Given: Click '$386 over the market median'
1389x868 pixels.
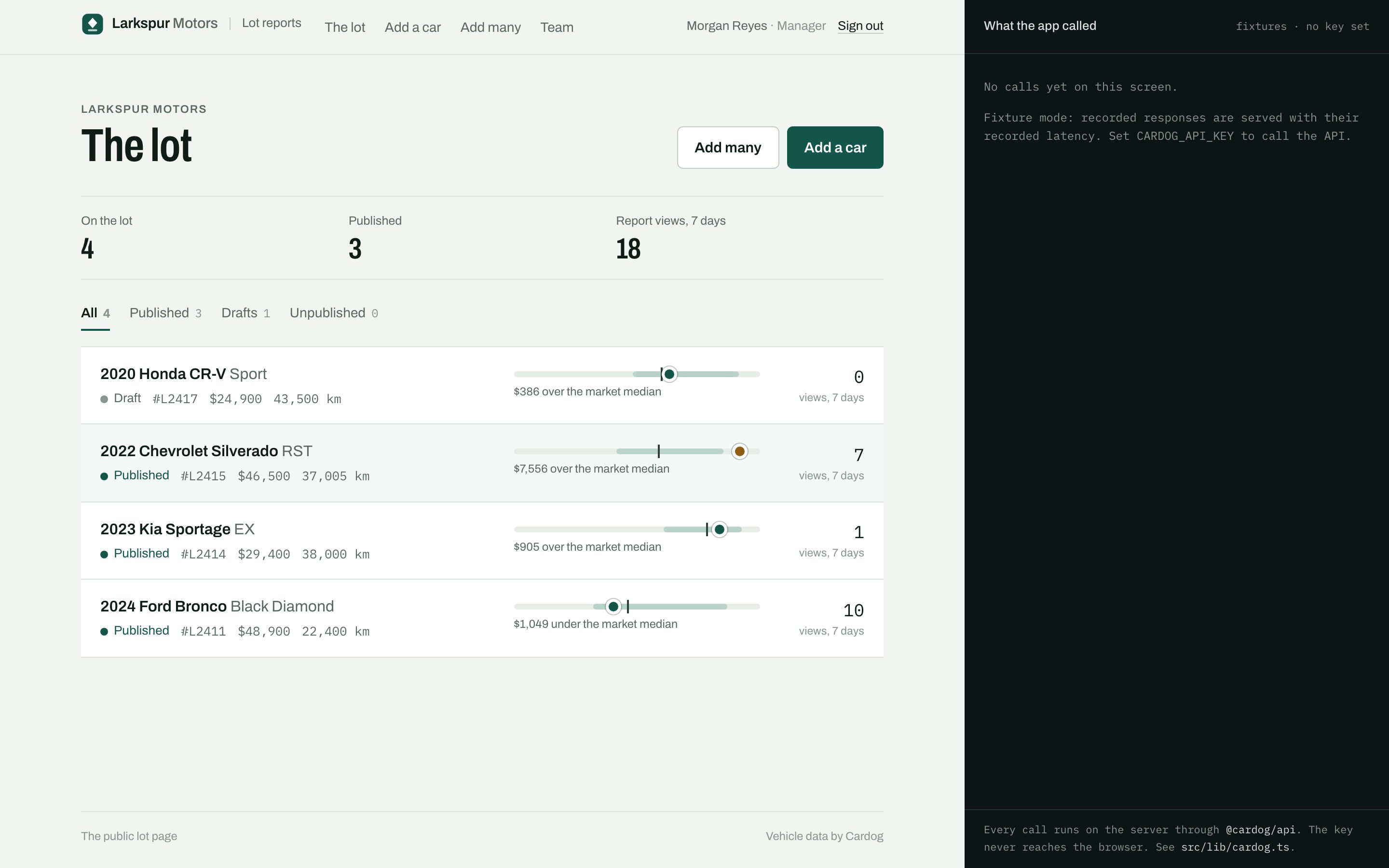Looking at the screenshot, I should [587, 392].
